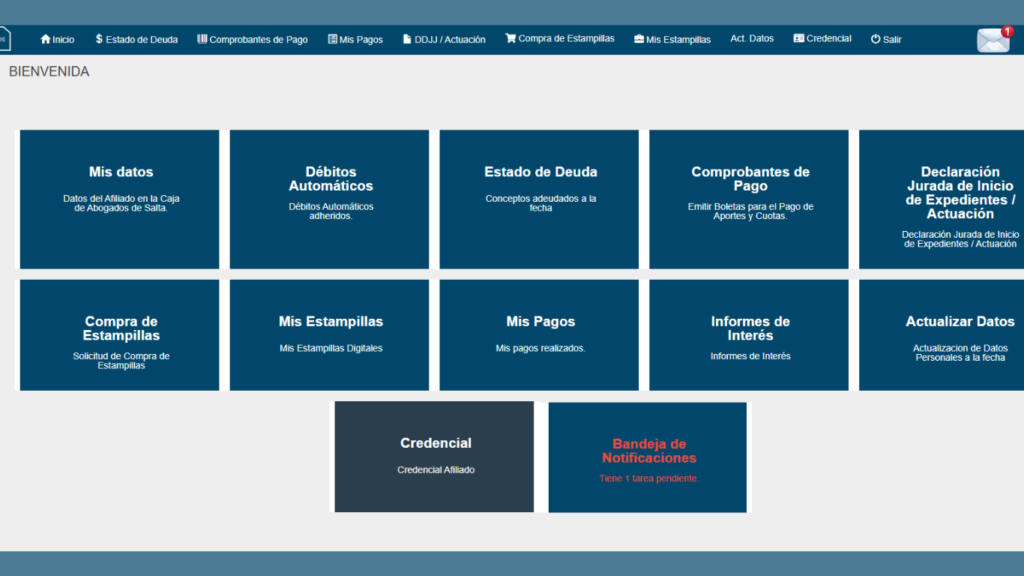Click the briefcase Mis Estampillas icon
The width and height of the screenshot is (1024, 576).
[639, 39]
